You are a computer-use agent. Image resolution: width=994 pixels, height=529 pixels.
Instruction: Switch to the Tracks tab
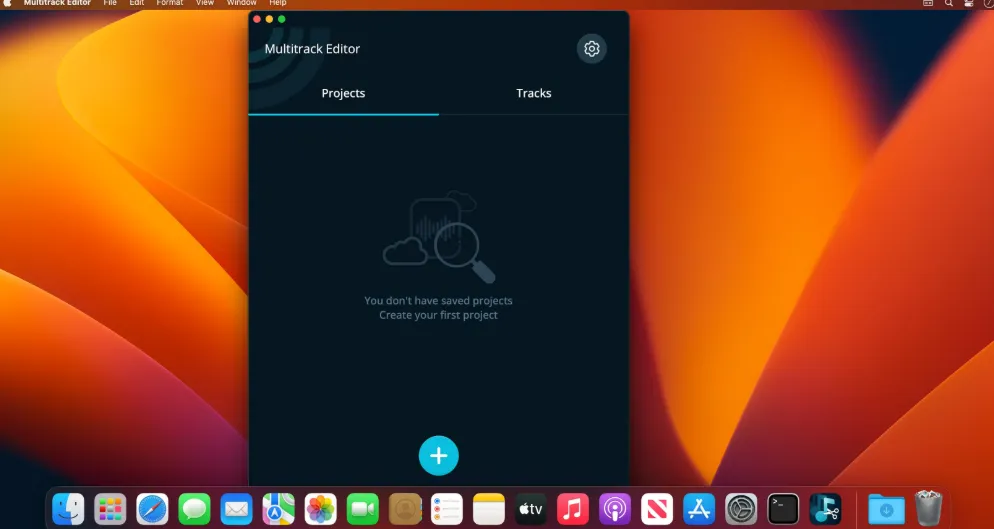point(534,93)
